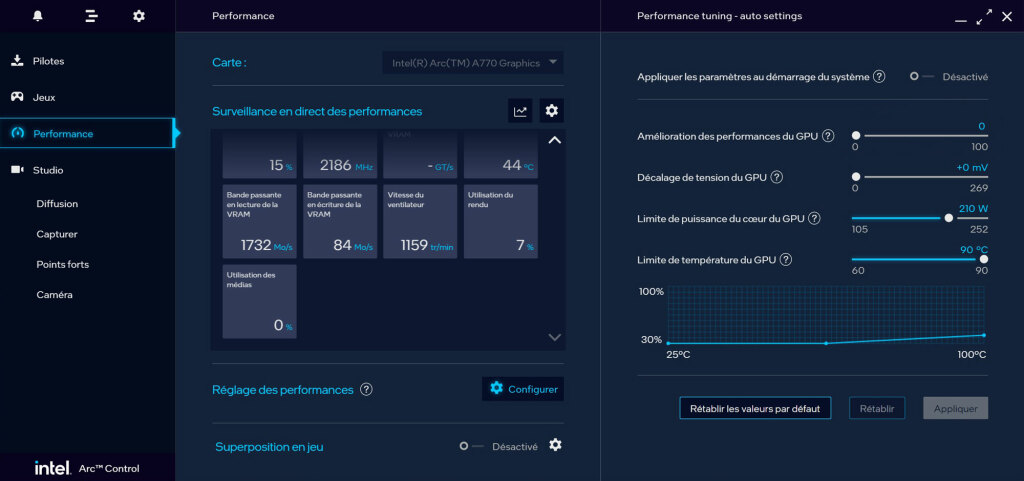Select the Utilisation du rendu tile
Screen dimensions: 1024x481
[501, 221]
